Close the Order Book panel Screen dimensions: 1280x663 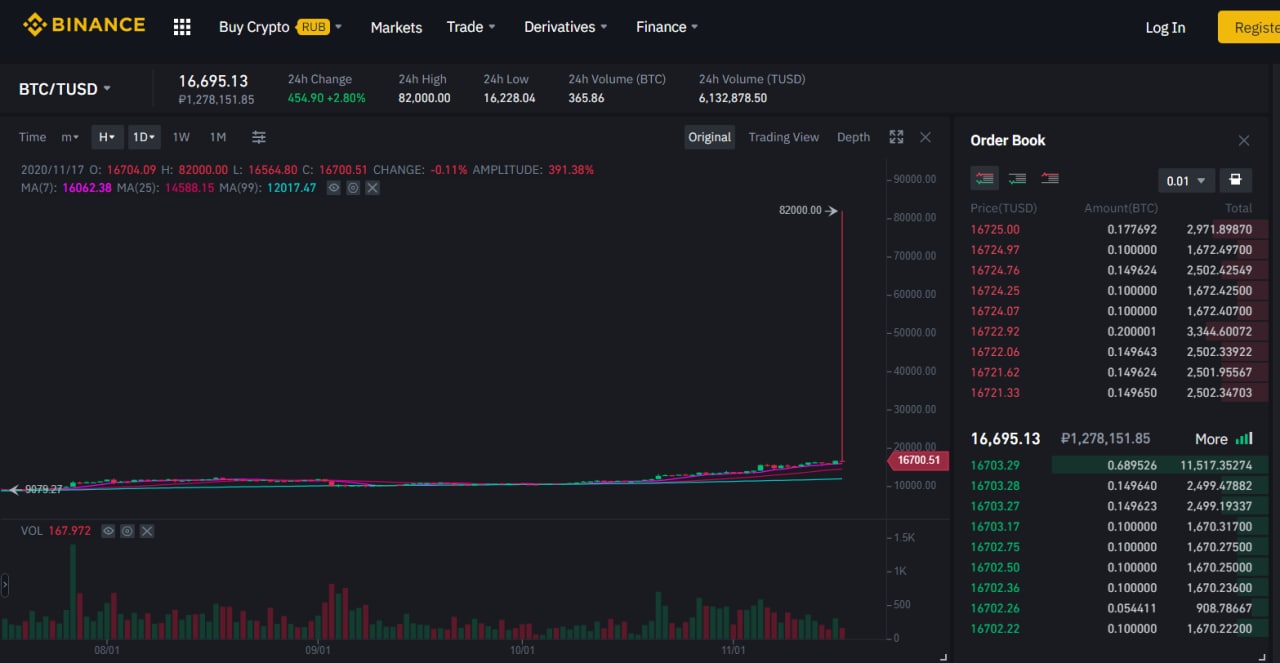point(1243,140)
